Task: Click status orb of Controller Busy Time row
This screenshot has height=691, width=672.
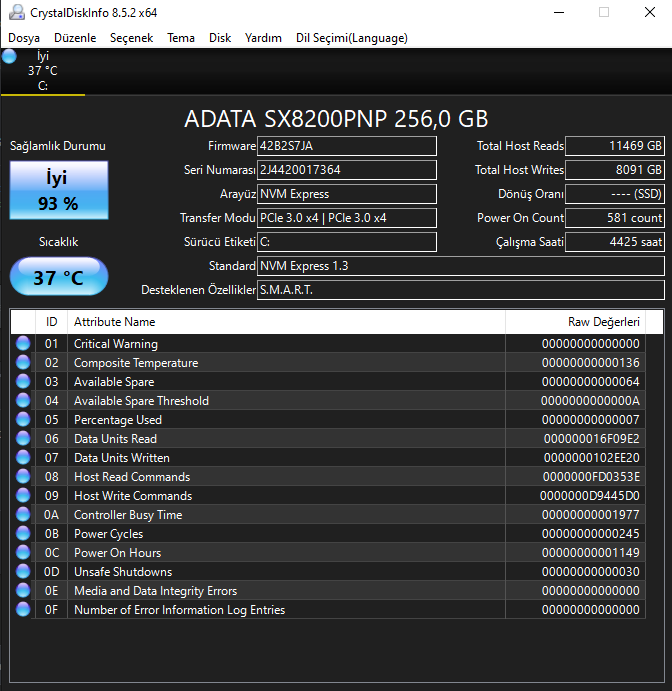Action: click(x=23, y=514)
